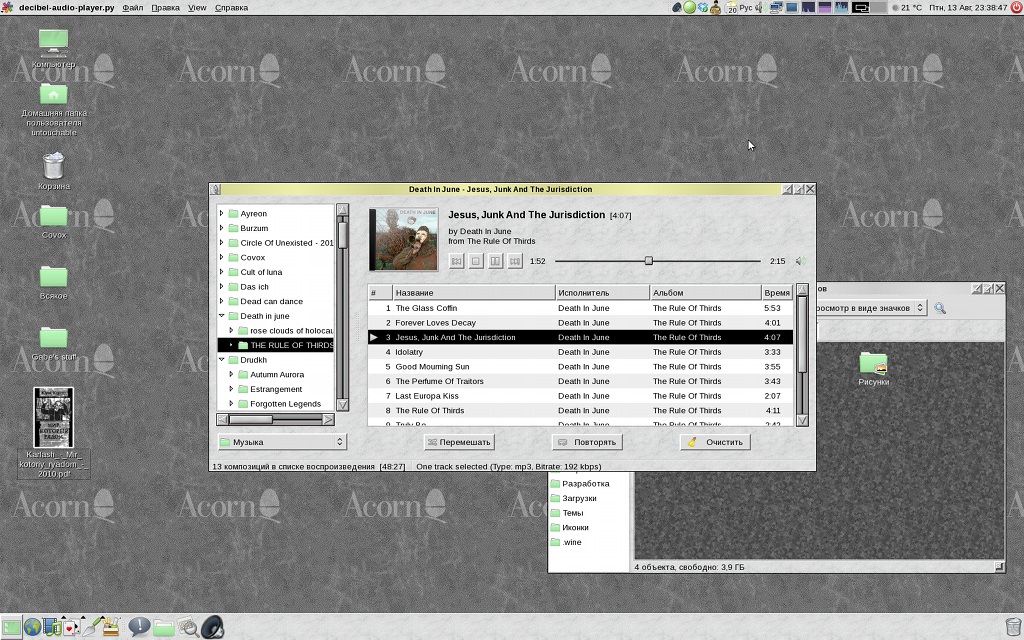Open the Правка menu

point(165,8)
